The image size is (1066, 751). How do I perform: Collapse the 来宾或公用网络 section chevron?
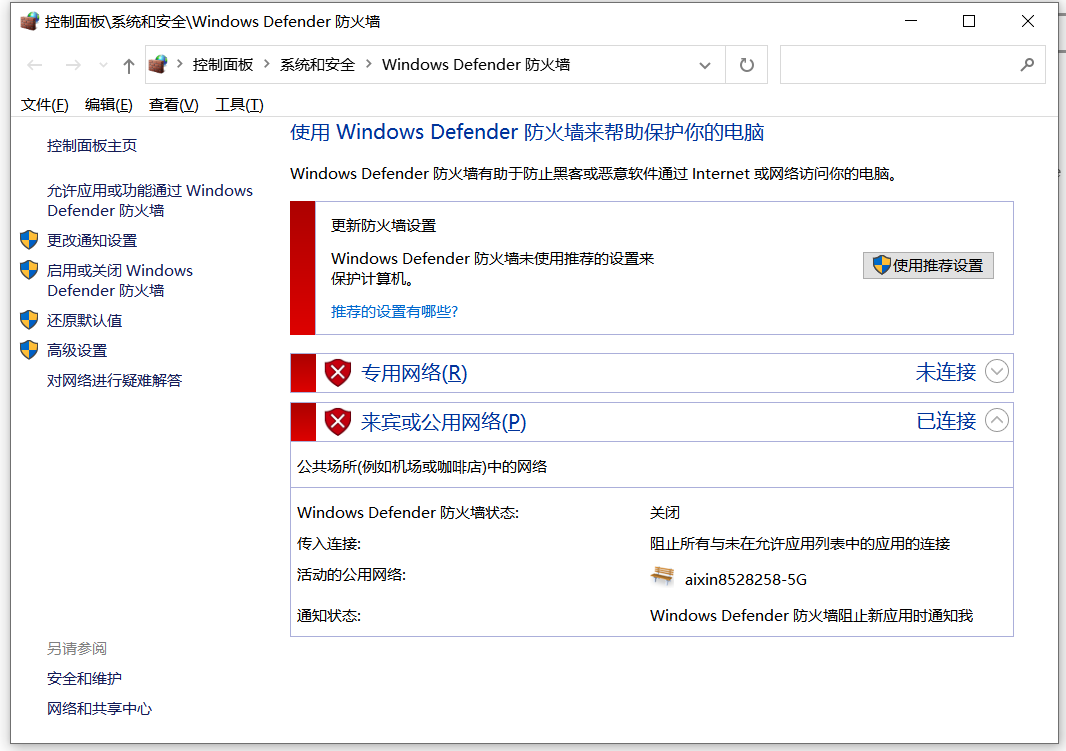pos(996,421)
